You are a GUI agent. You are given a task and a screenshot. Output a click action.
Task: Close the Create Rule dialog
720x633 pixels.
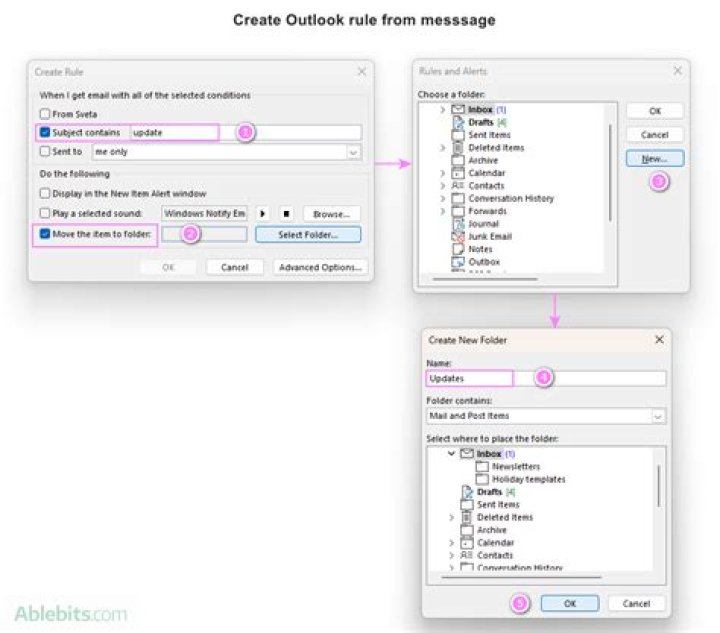coord(362,72)
